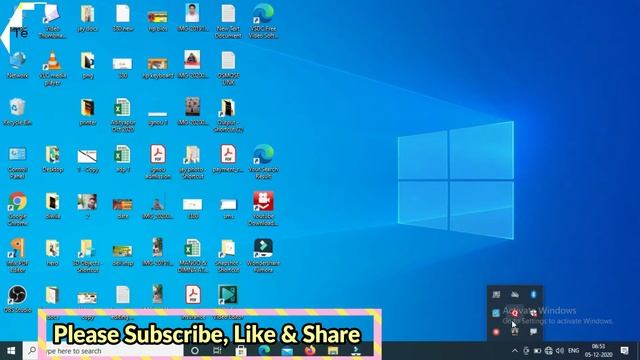
Task: Launch Google Chrome from the desktop
Action: pos(18,209)
